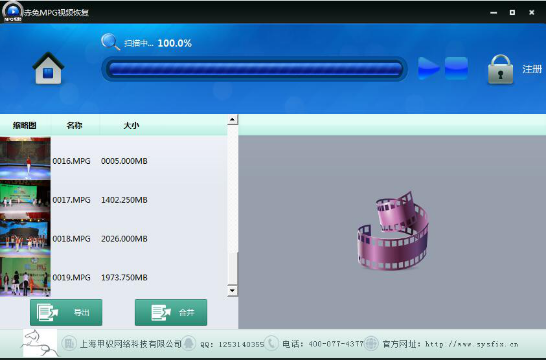This screenshot has height=360, width=546.
Task: Click the film reel preview icon
Action: click(x=393, y=230)
